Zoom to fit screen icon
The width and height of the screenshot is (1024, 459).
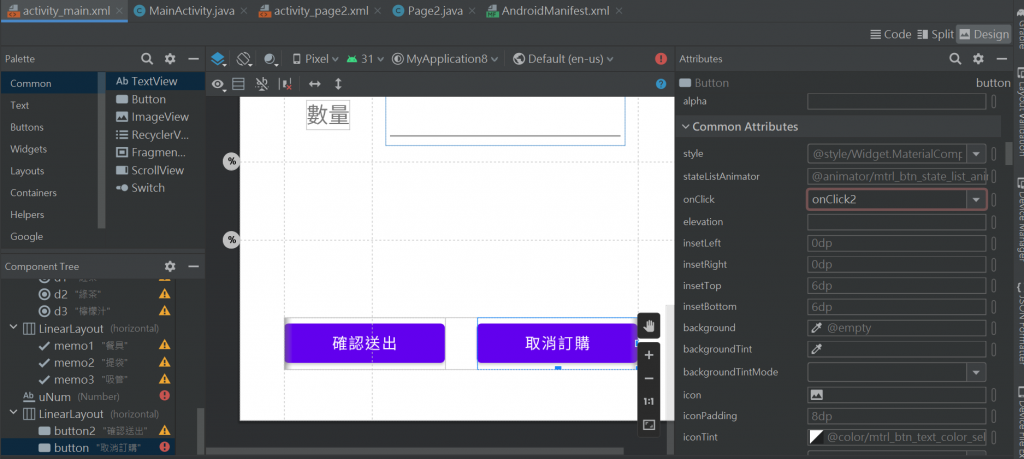[649, 425]
